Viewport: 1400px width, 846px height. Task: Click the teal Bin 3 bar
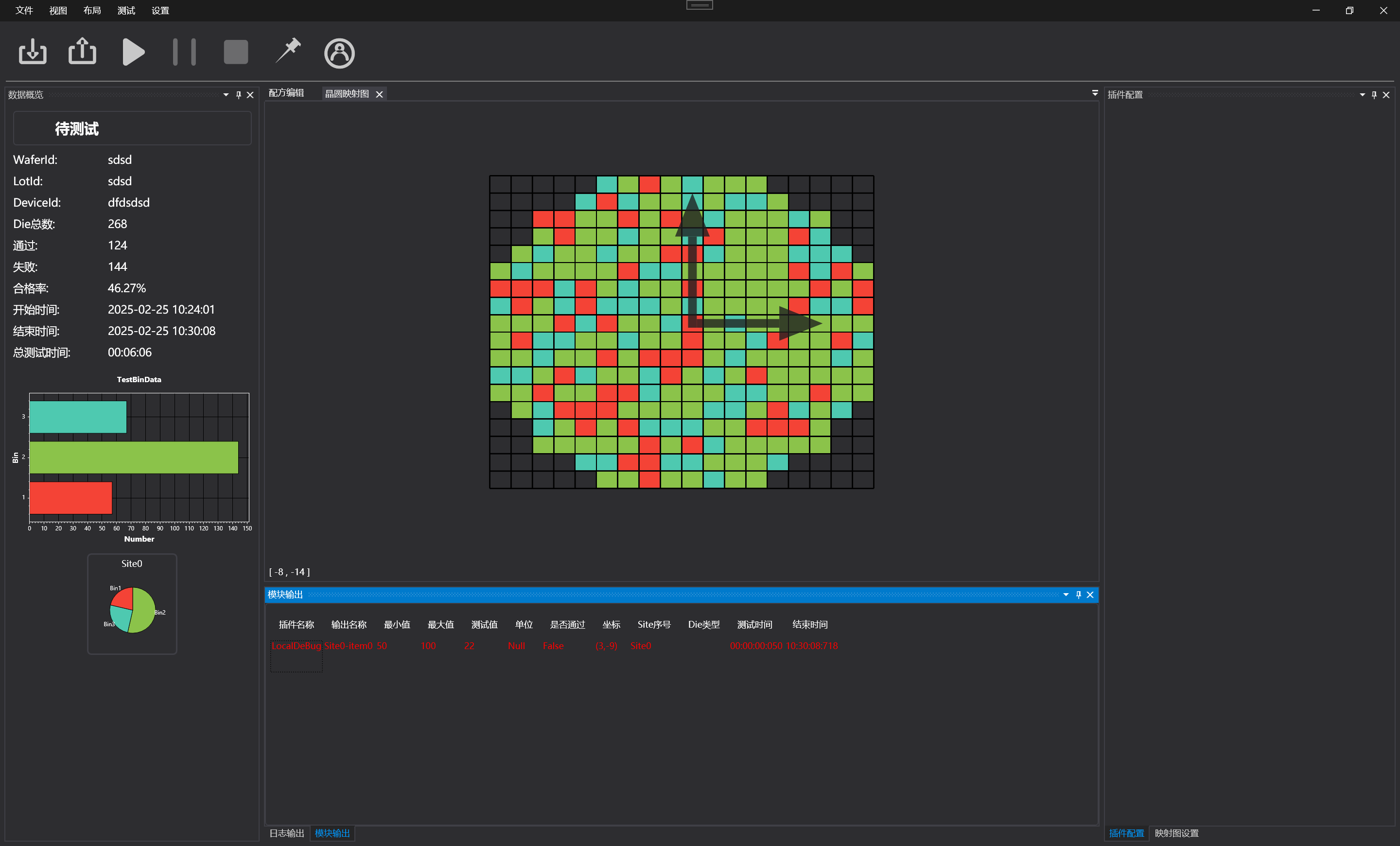[x=78, y=417]
